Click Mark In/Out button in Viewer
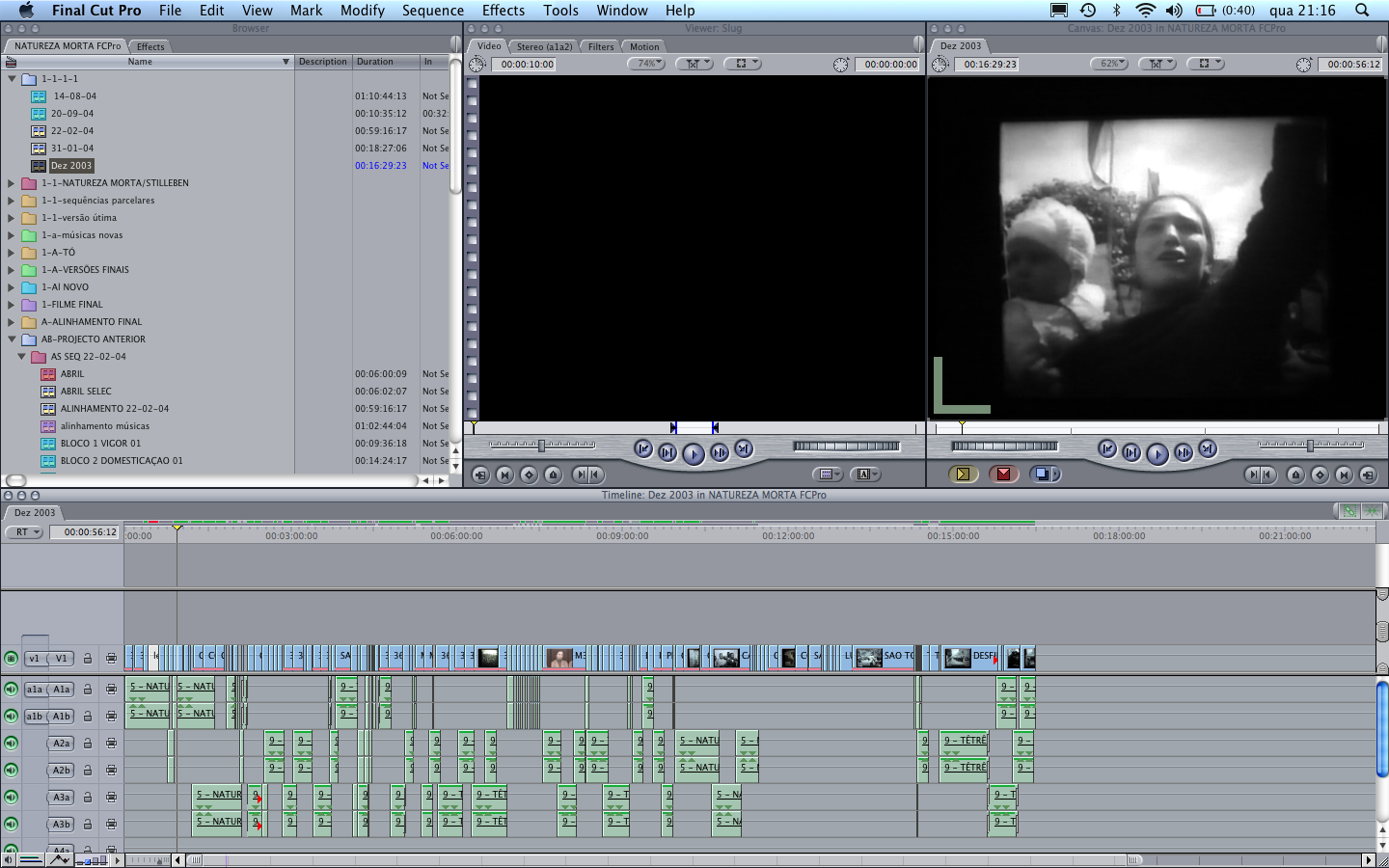This screenshot has height=868, width=1389. tap(587, 475)
